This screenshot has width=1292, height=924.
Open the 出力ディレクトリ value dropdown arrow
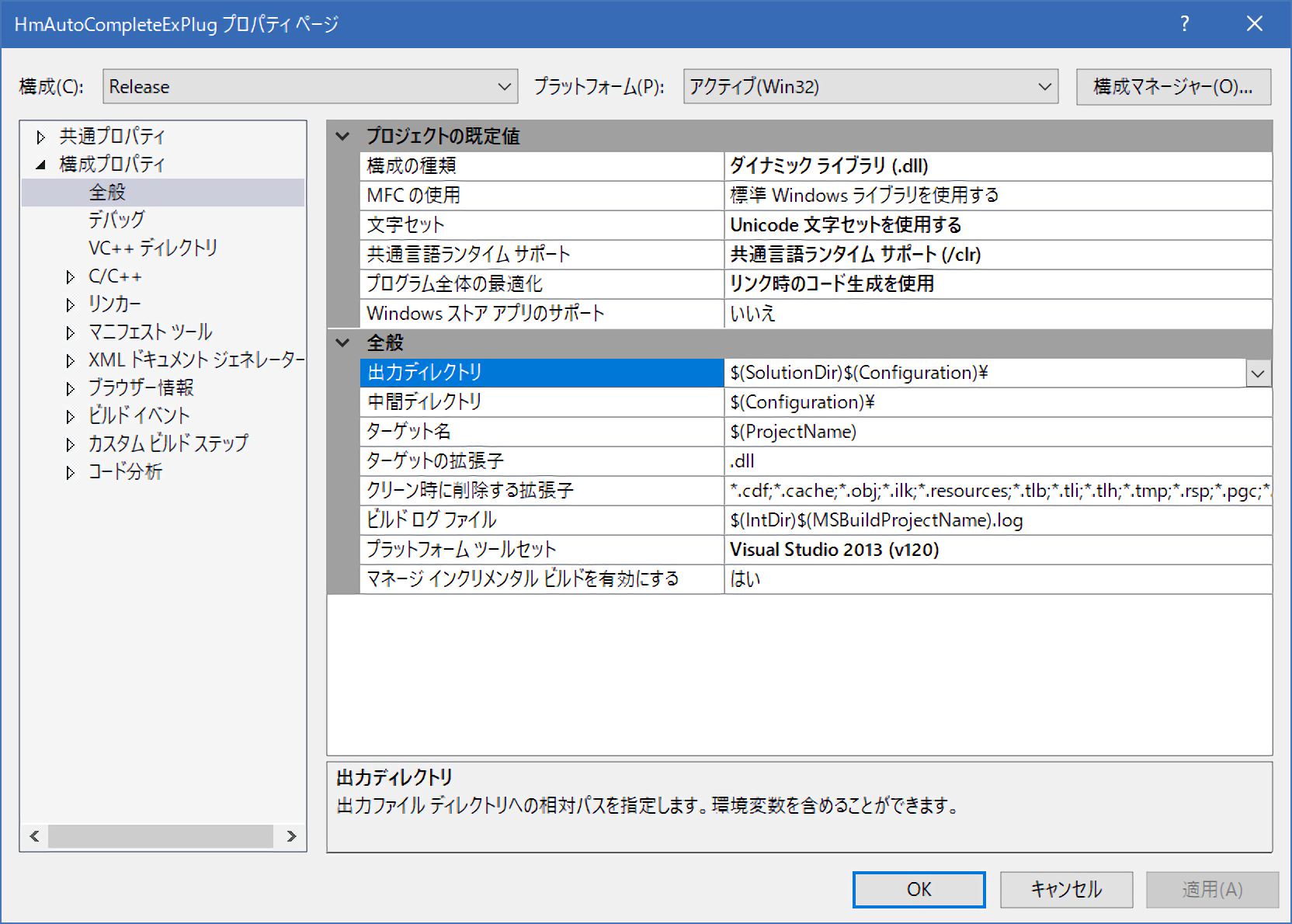coord(1258,373)
